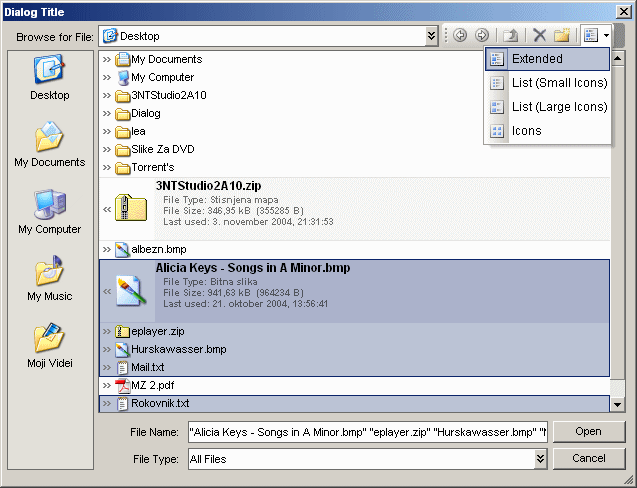The image size is (637, 488).
Task: Click the Forward navigation arrow
Action: coord(481,35)
